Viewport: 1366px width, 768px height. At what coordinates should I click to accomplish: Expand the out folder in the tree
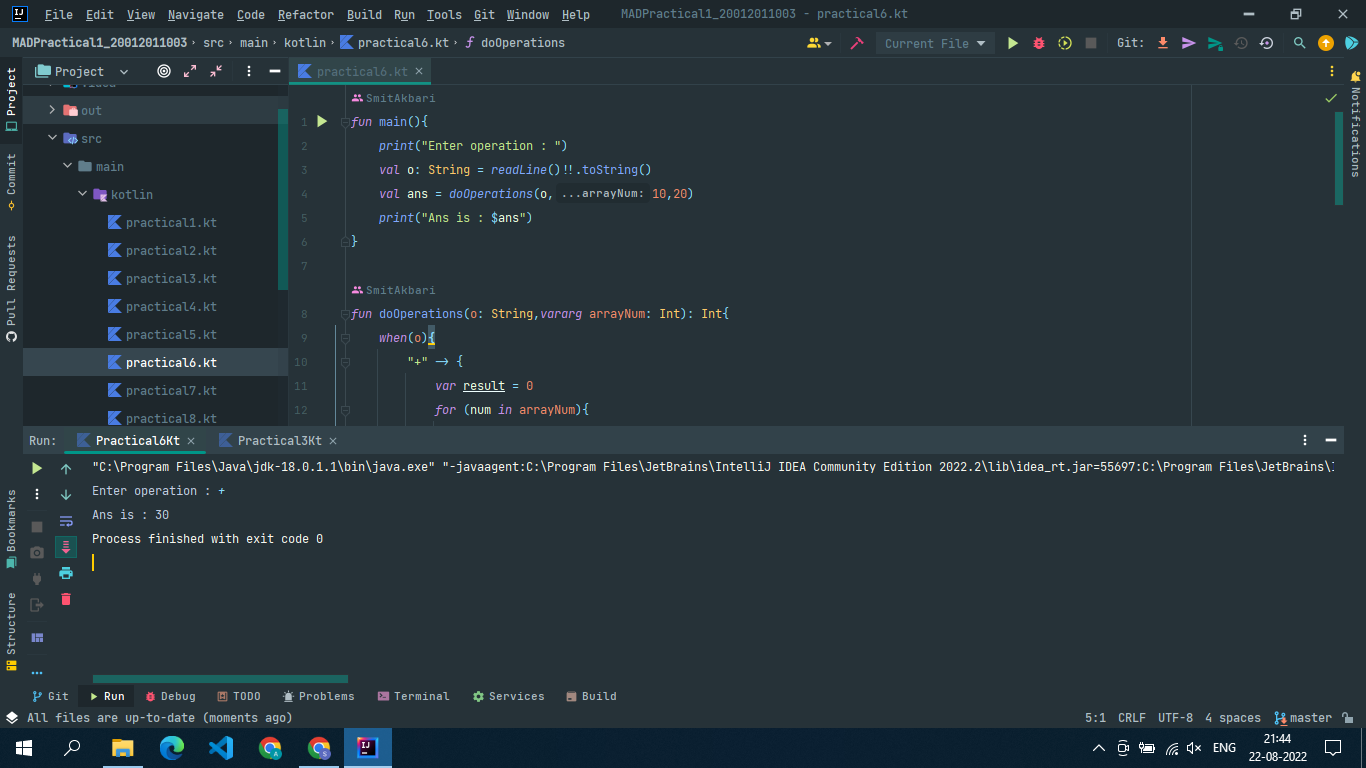52,110
